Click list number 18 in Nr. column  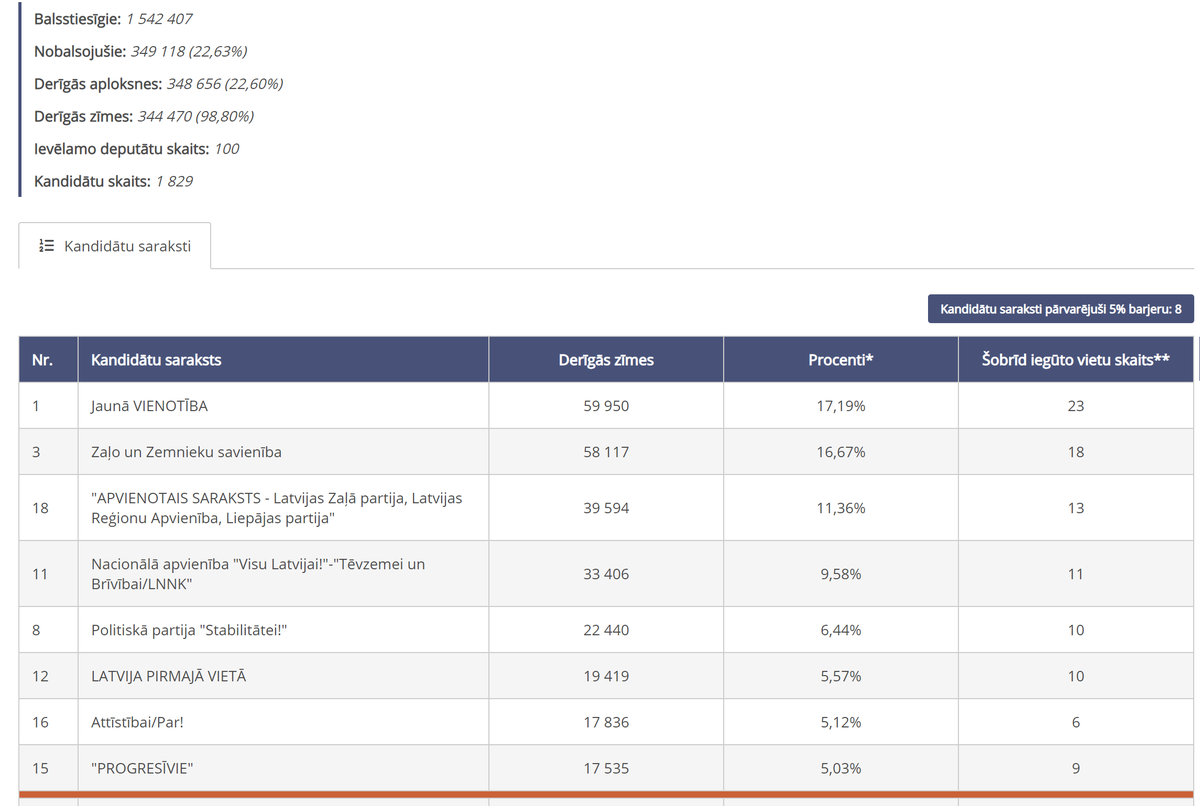click(x=40, y=508)
